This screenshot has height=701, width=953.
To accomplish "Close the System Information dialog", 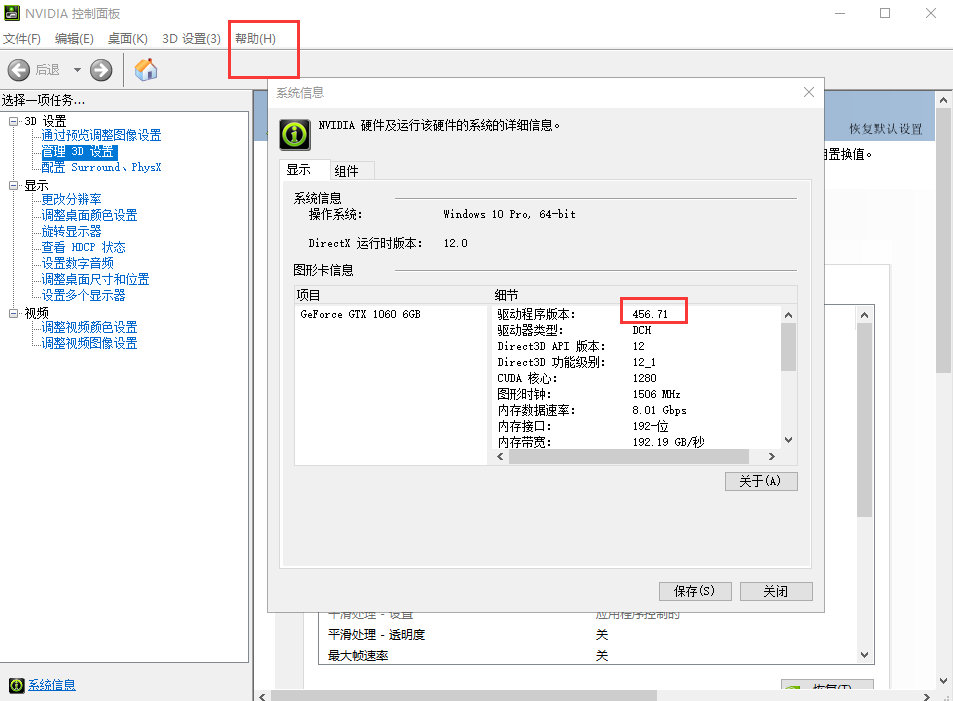I will pos(808,92).
